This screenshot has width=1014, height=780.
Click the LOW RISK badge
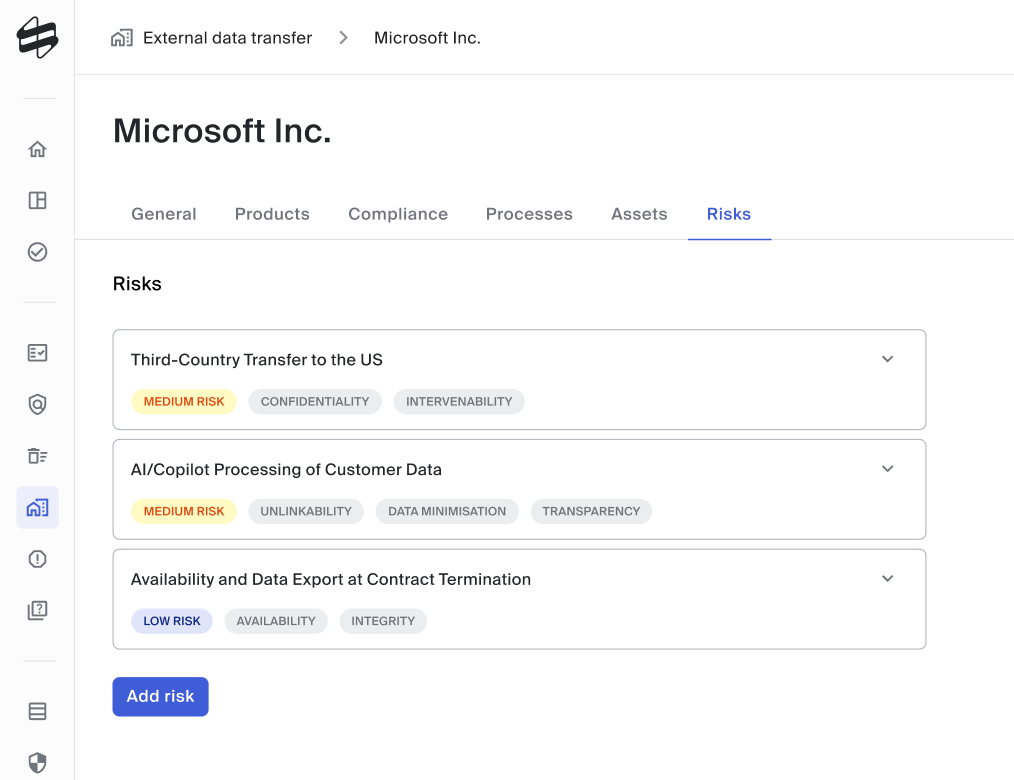172,622
